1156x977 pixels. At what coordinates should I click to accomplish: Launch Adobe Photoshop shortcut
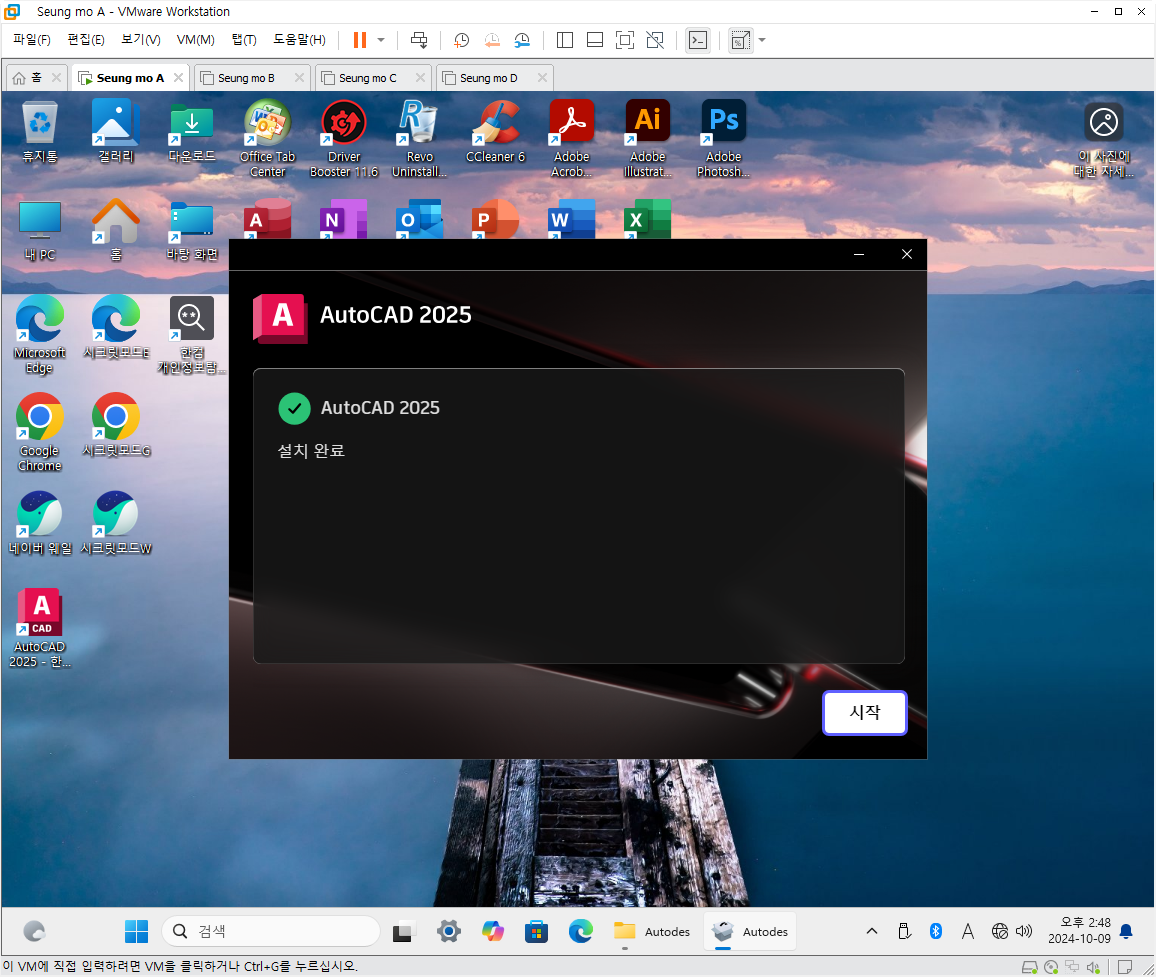(723, 139)
